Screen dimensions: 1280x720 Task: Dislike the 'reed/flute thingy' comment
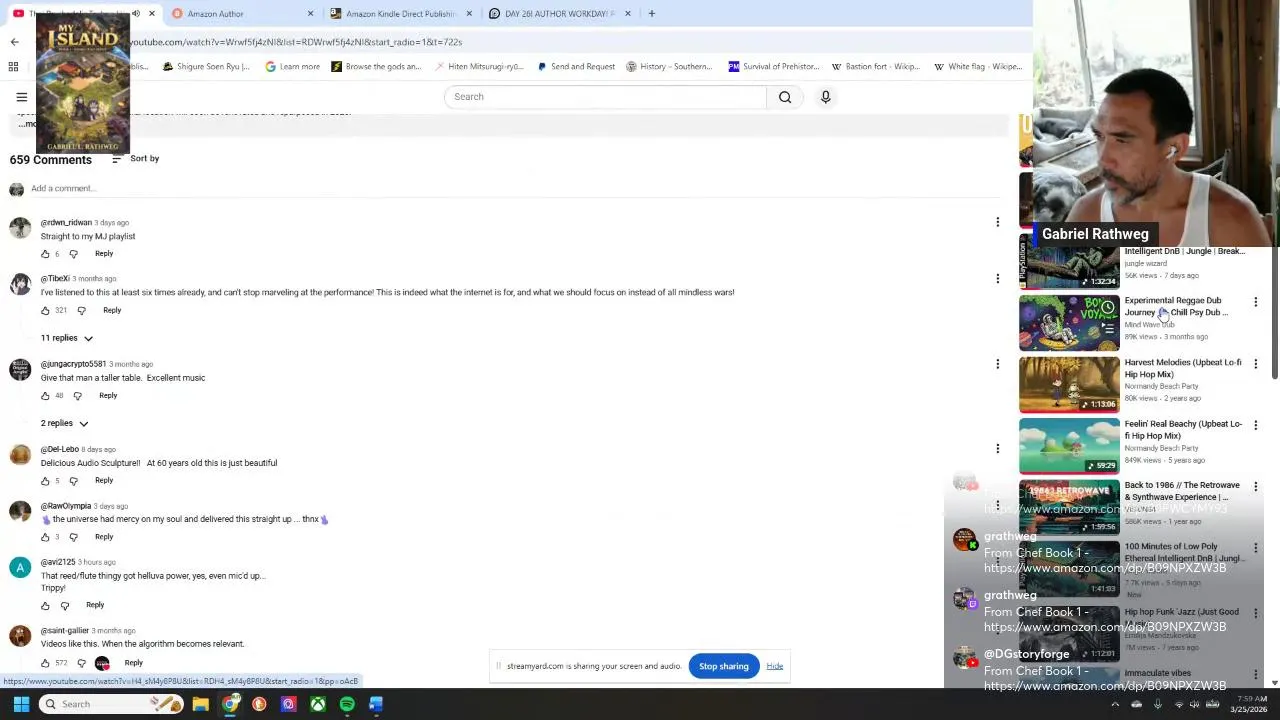point(65,605)
